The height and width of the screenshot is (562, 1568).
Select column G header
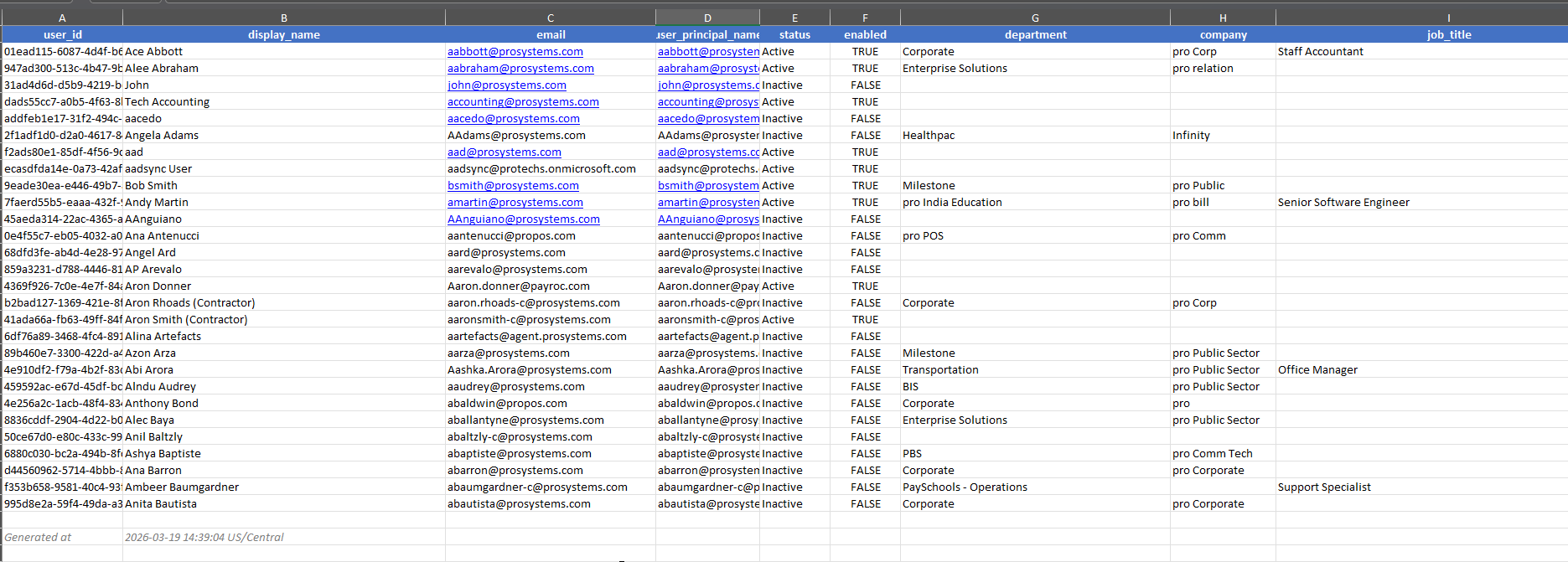pyautogui.click(x=1035, y=18)
